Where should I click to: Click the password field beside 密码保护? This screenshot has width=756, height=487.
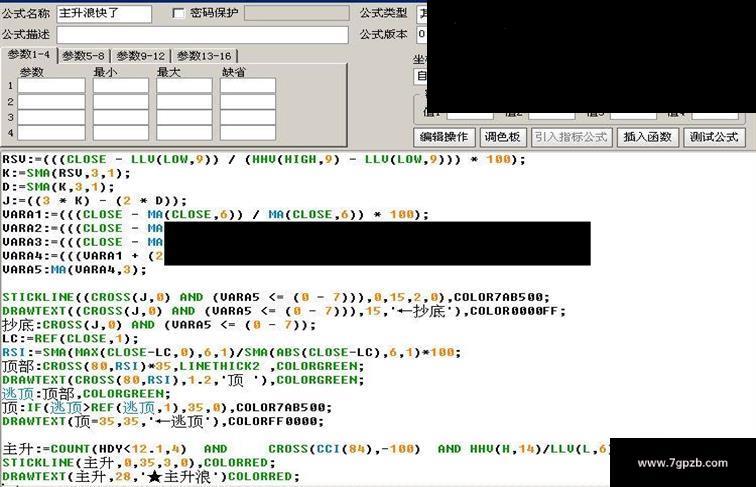pyautogui.click(x=297, y=13)
